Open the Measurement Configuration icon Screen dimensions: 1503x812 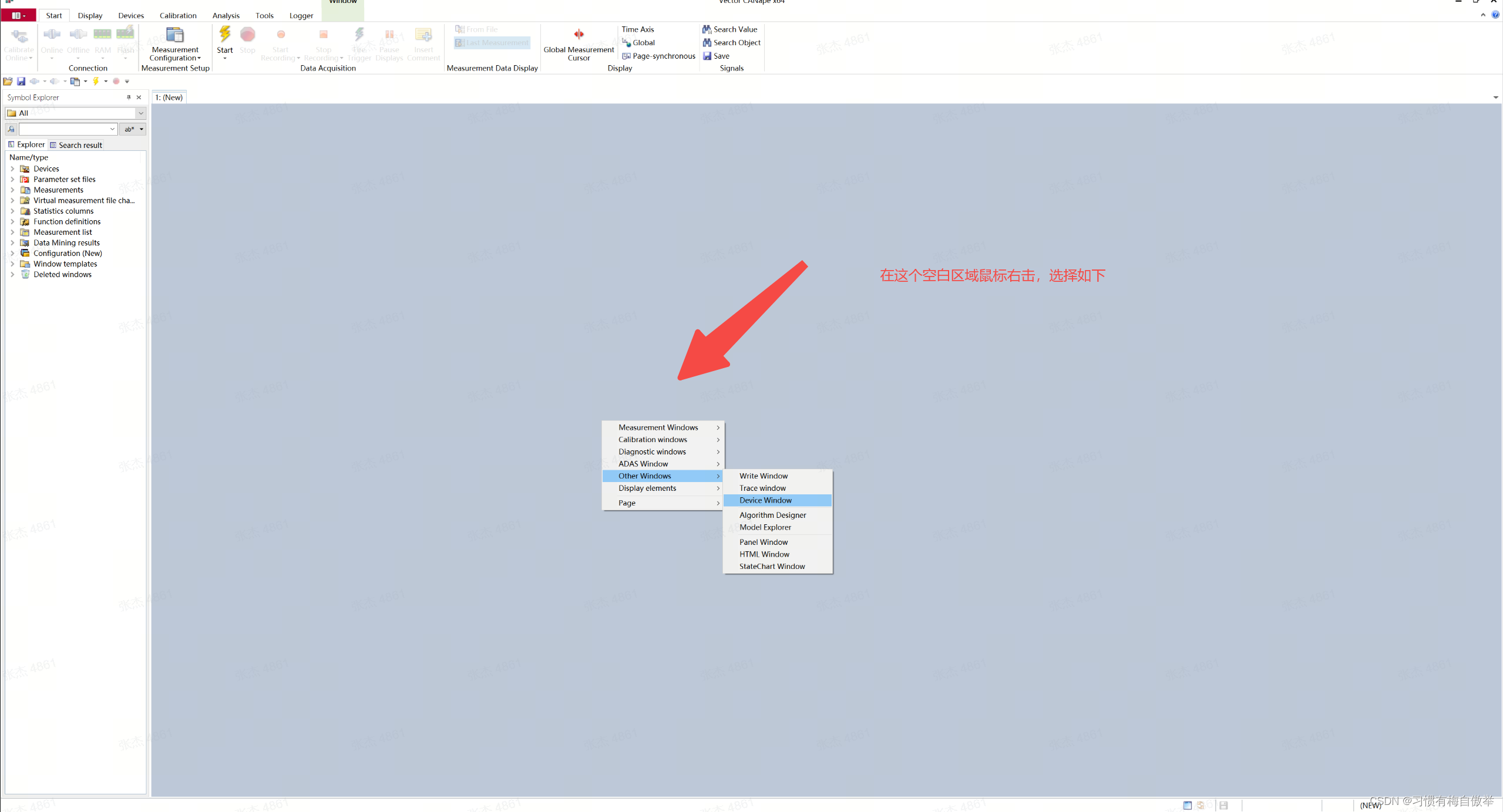click(174, 35)
